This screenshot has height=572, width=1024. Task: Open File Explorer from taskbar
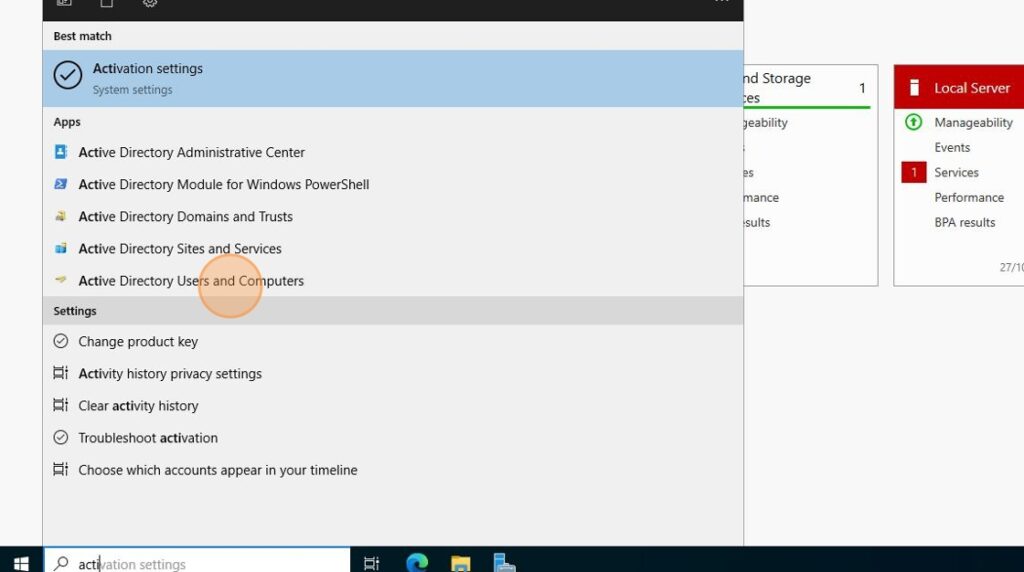pos(460,563)
